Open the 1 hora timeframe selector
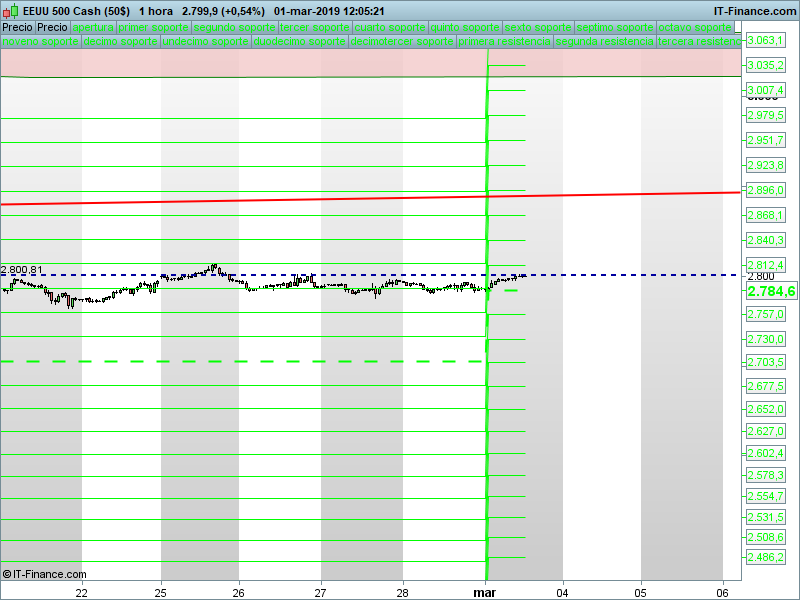Image resolution: width=800 pixels, height=600 pixels. pos(155,10)
